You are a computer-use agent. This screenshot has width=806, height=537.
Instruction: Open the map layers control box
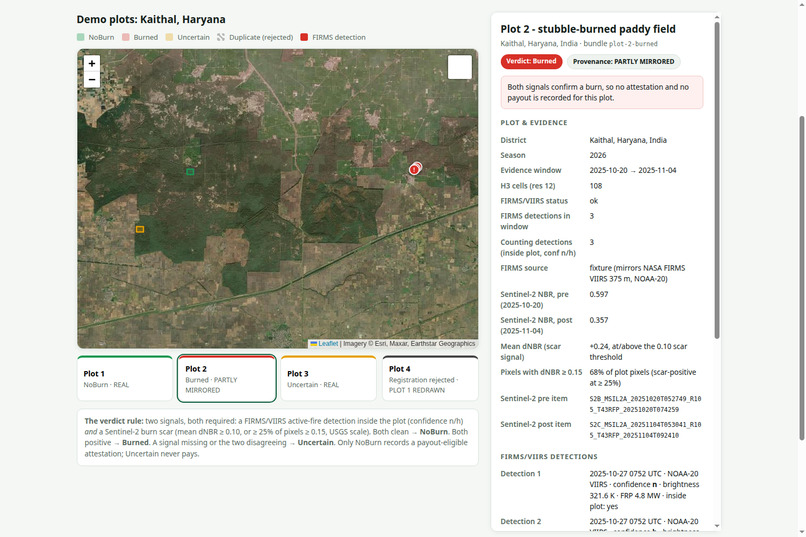[x=460, y=67]
